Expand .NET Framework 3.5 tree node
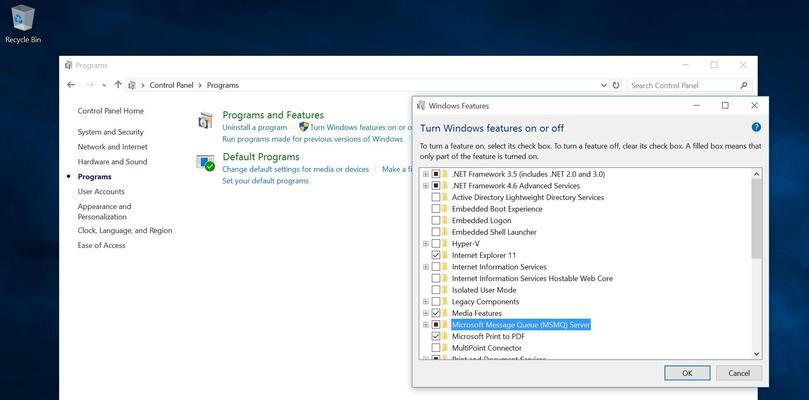The image size is (809, 400). click(x=426, y=174)
